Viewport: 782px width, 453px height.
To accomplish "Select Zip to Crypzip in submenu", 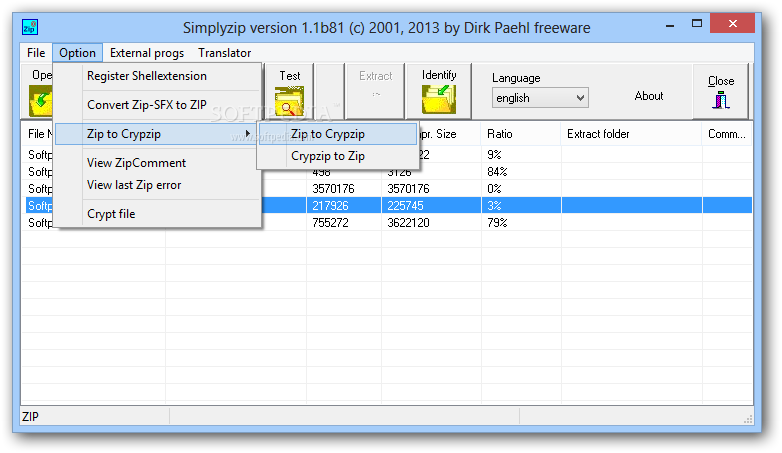I will [338, 134].
